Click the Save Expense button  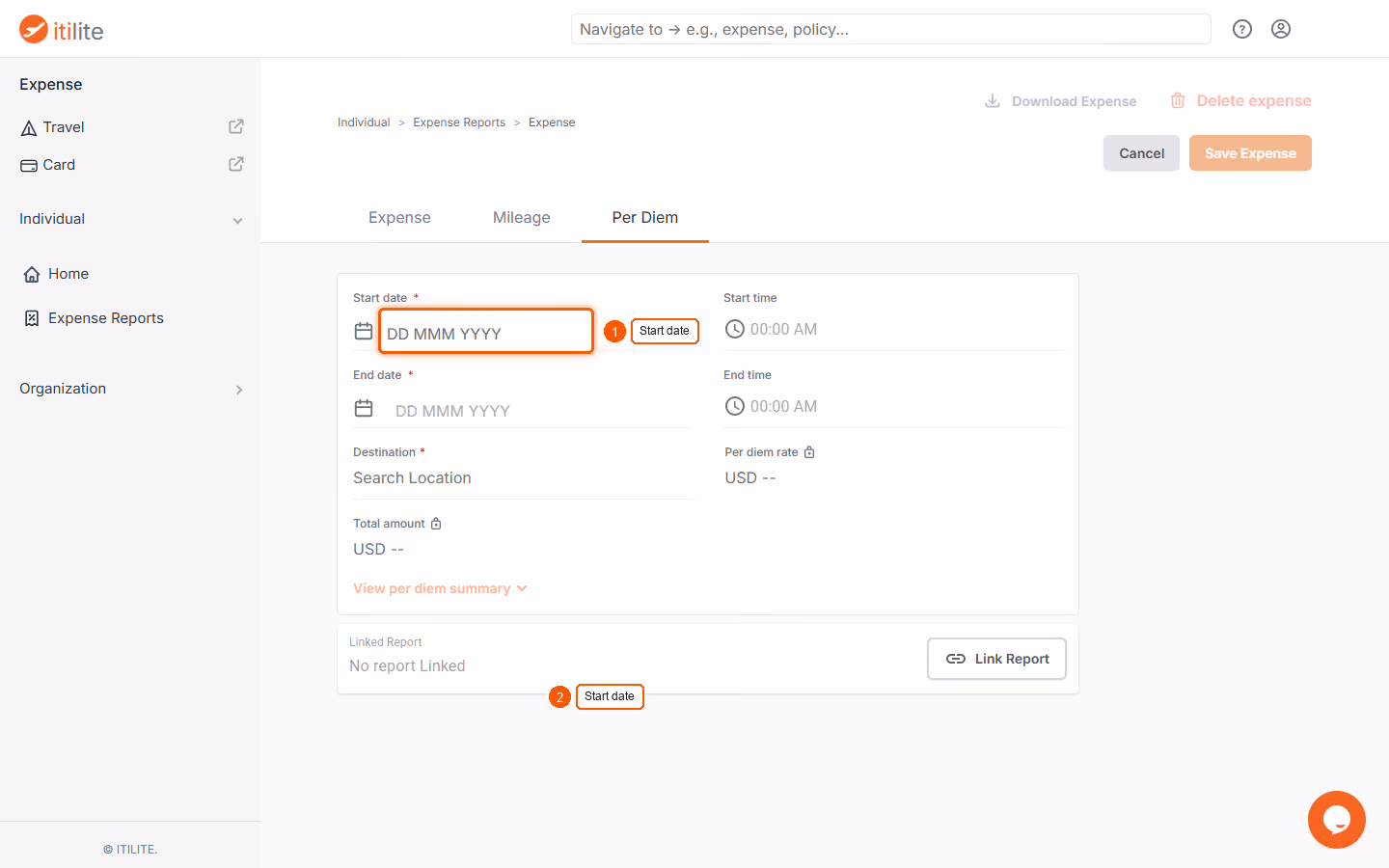1250,153
